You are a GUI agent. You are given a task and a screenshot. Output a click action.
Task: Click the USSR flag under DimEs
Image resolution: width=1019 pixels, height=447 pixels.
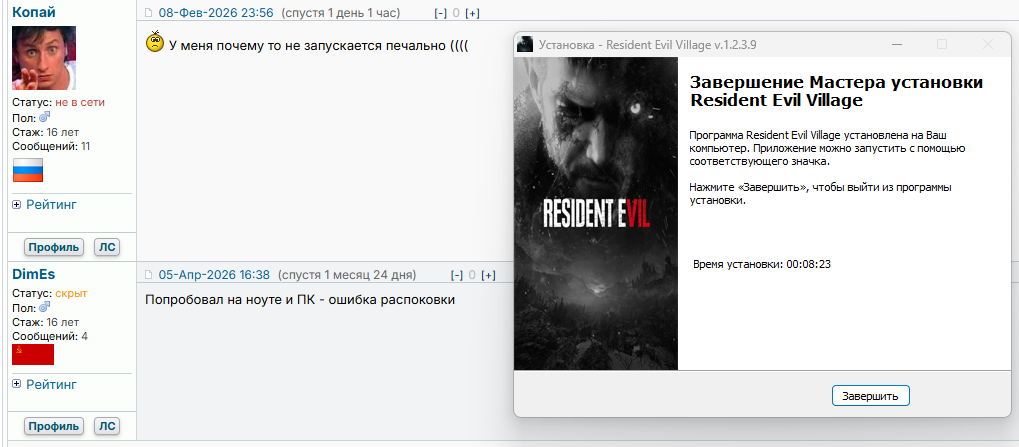pyautogui.click(x=33, y=355)
